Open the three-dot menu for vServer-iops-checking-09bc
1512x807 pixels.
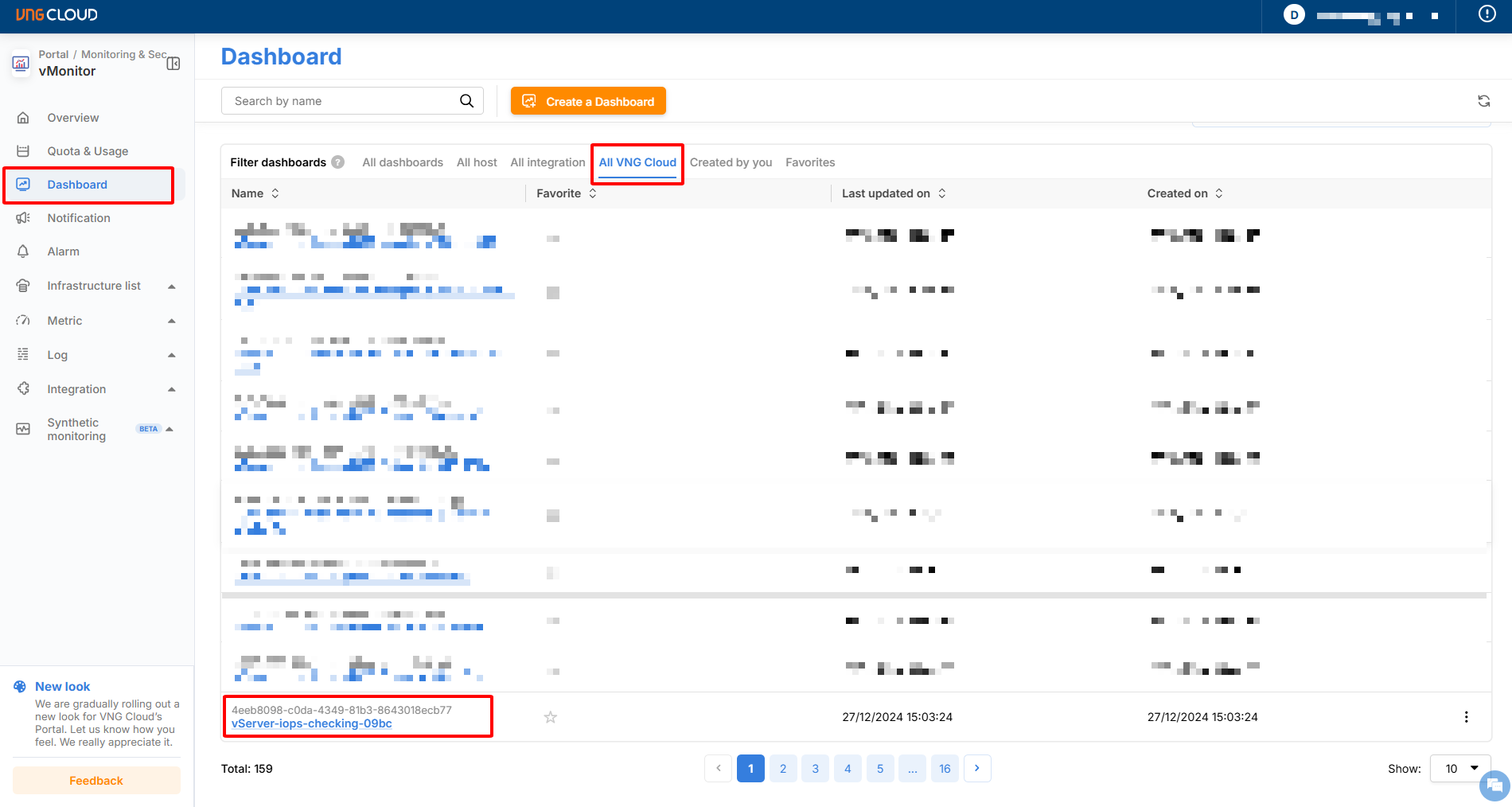pyautogui.click(x=1466, y=717)
